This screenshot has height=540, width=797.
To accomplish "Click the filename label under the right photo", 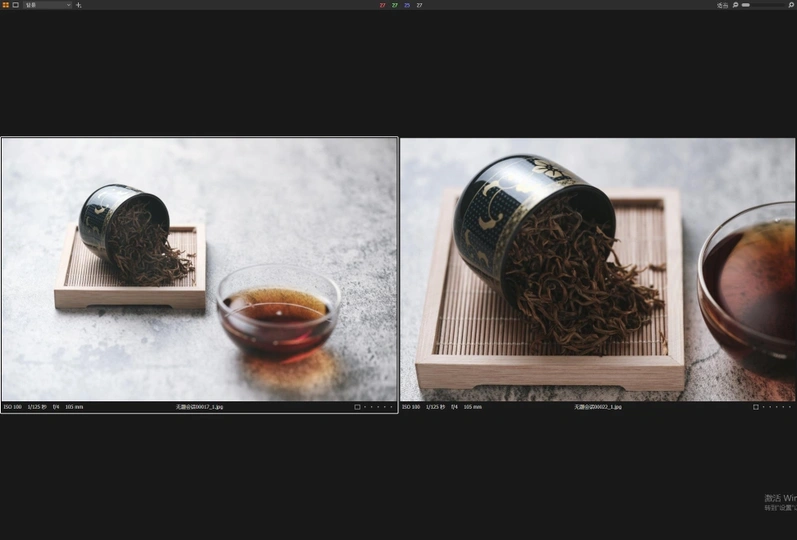I will 598,407.
